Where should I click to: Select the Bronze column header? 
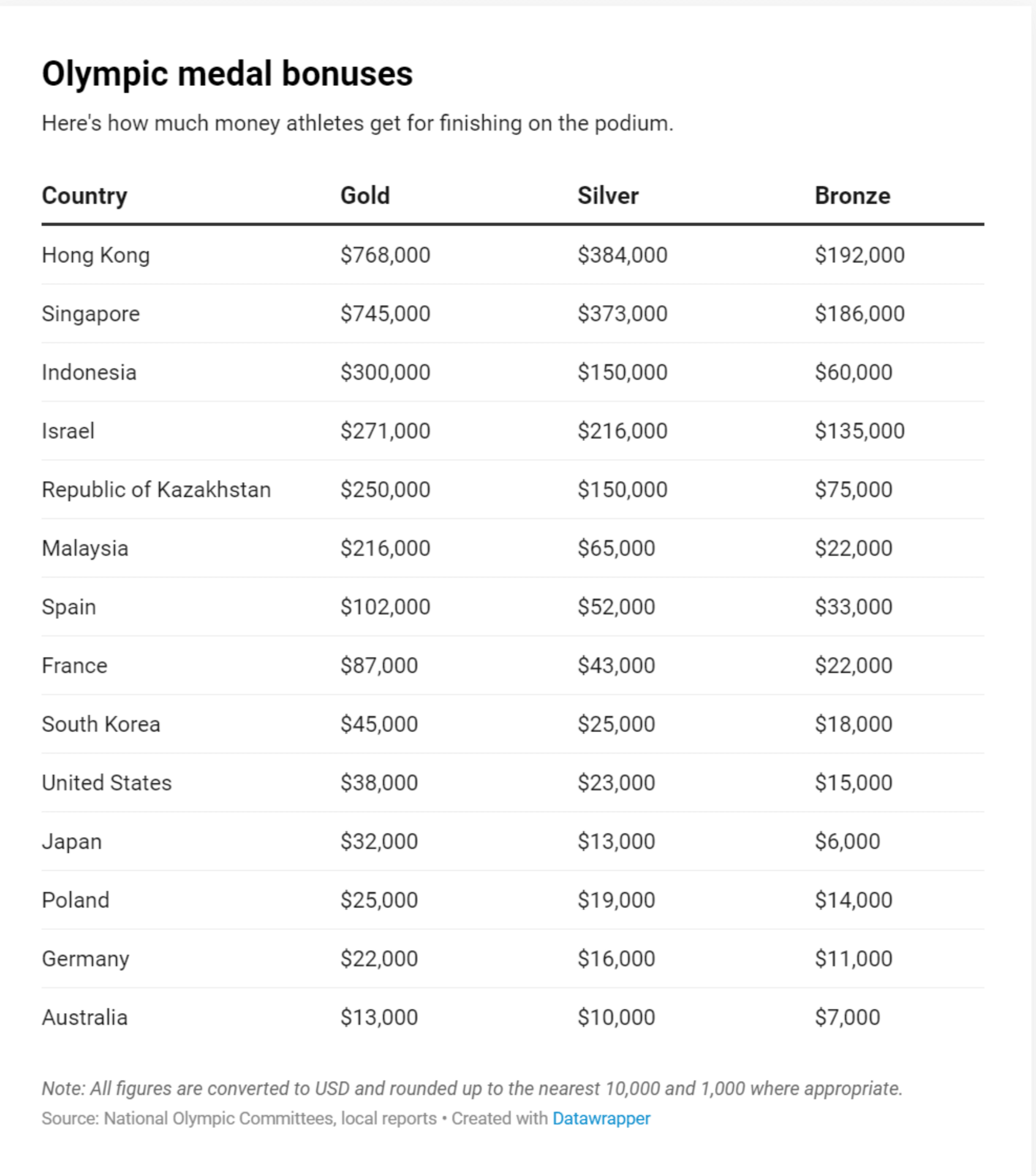(x=852, y=196)
